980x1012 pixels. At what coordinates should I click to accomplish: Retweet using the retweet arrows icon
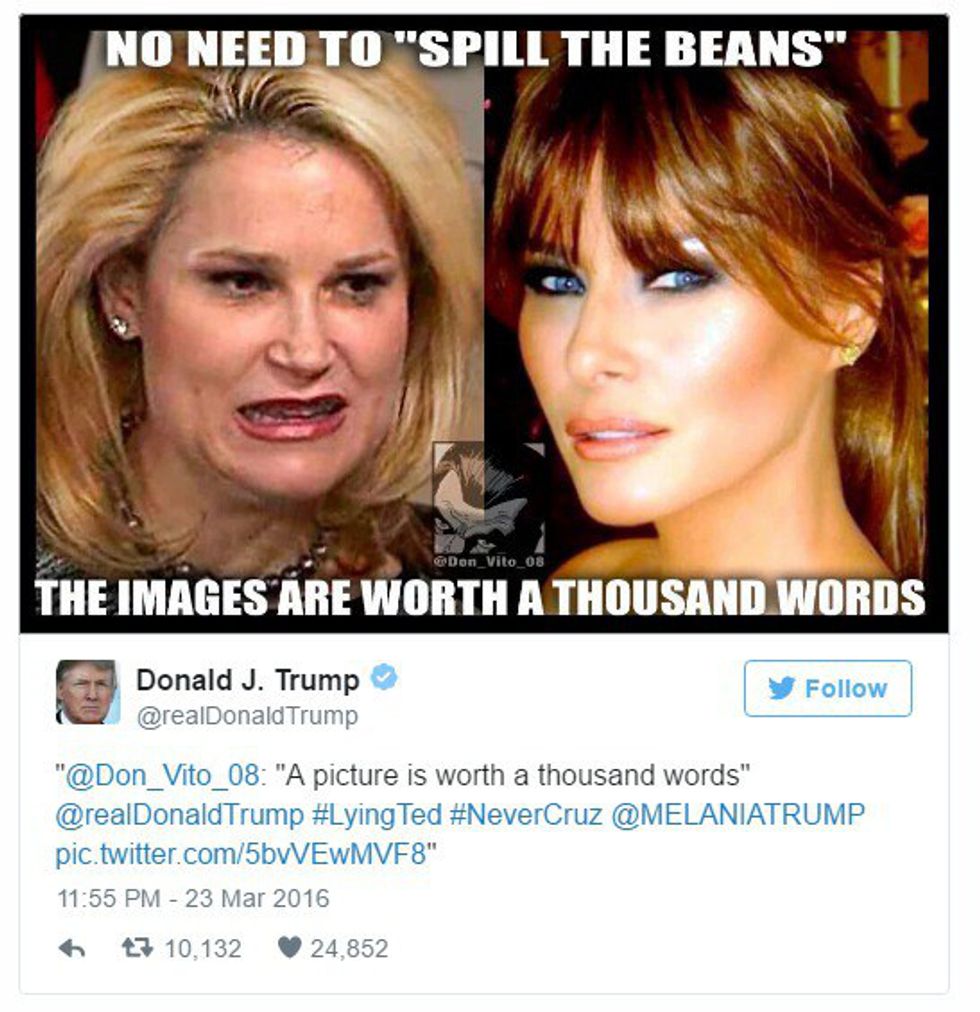138,947
